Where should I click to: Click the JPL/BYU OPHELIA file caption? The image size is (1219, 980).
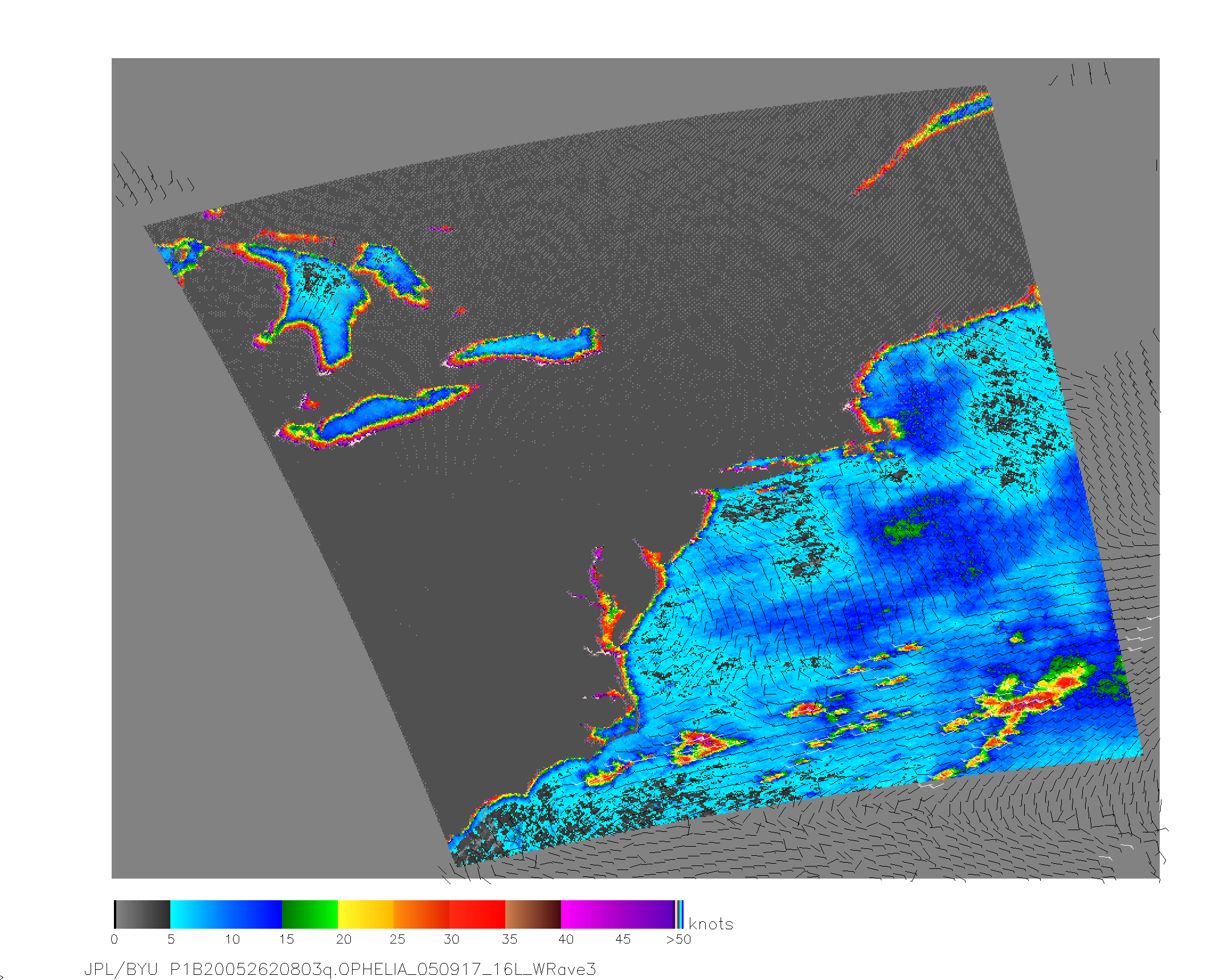coord(340,969)
